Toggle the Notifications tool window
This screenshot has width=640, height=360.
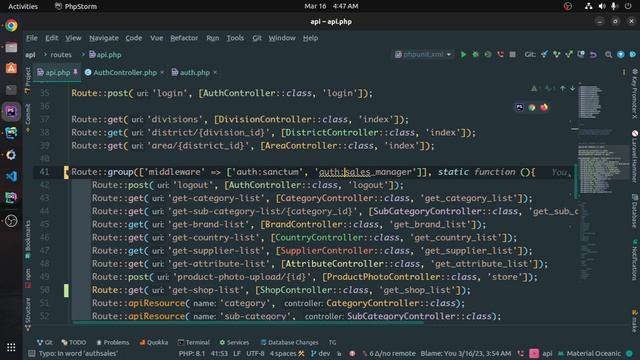point(635,260)
